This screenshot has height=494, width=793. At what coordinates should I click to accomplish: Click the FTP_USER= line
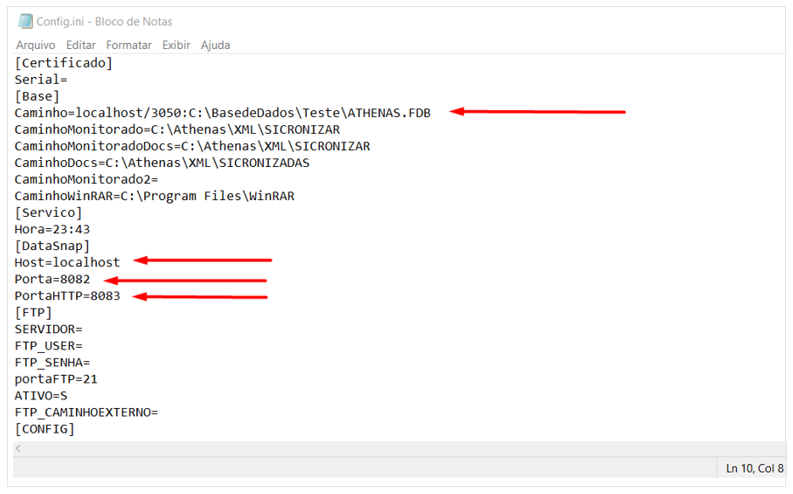coord(49,346)
